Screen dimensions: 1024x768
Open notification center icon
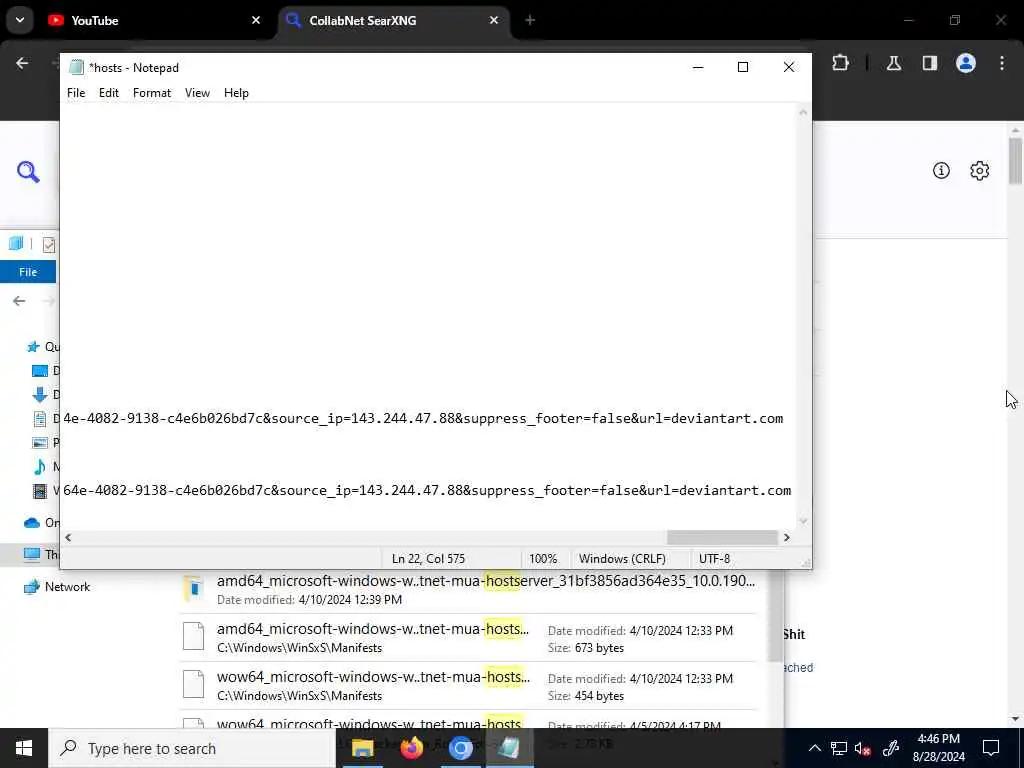(991, 748)
